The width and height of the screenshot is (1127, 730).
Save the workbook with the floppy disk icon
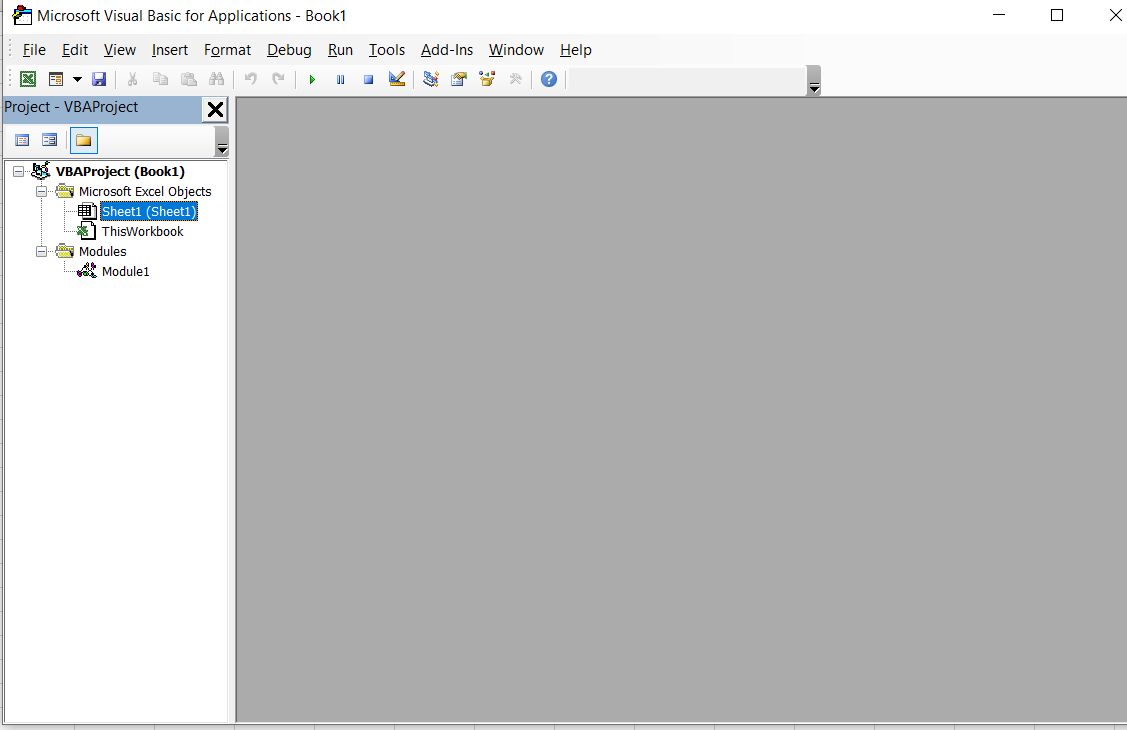(x=99, y=80)
